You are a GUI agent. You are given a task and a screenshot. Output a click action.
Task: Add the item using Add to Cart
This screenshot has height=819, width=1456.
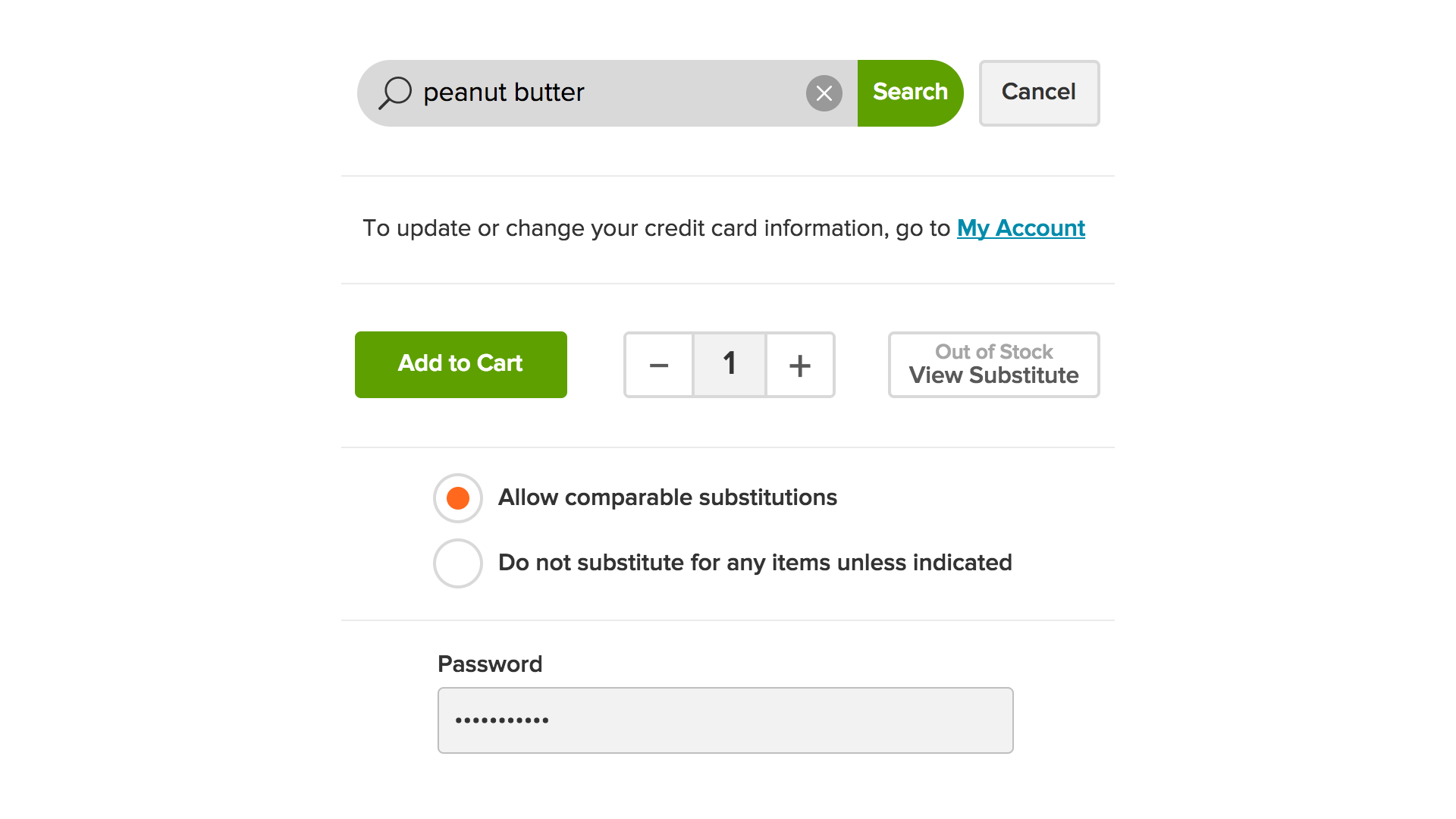461,365
